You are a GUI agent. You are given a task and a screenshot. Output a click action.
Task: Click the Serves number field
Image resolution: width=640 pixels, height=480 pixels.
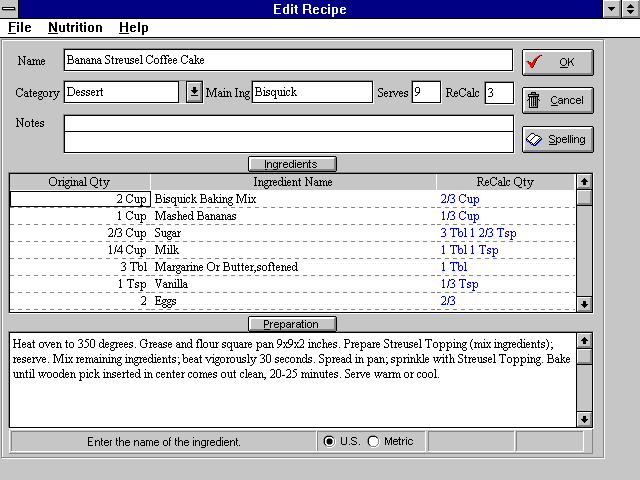coord(425,92)
